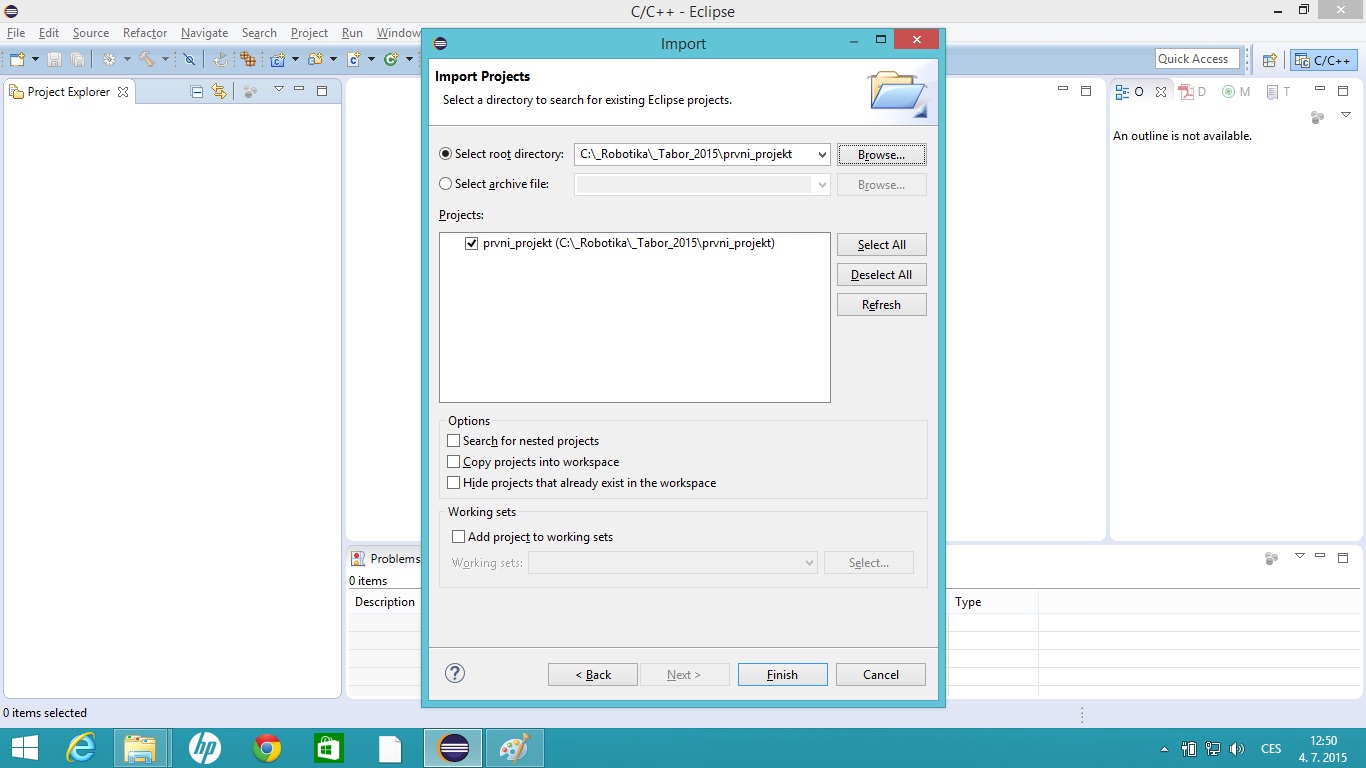This screenshot has height=768, width=1366.
Task: Click the Open Perspective icon
Action: 1270,60
